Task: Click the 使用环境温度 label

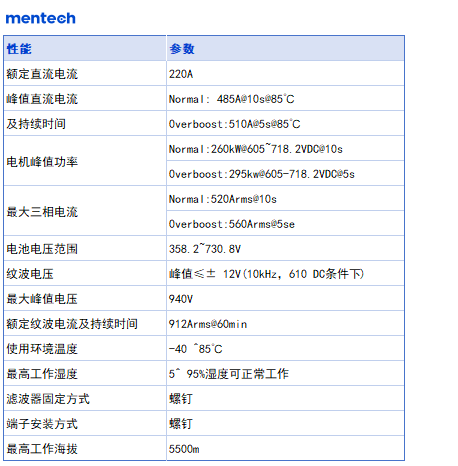Action: [42, 349]
